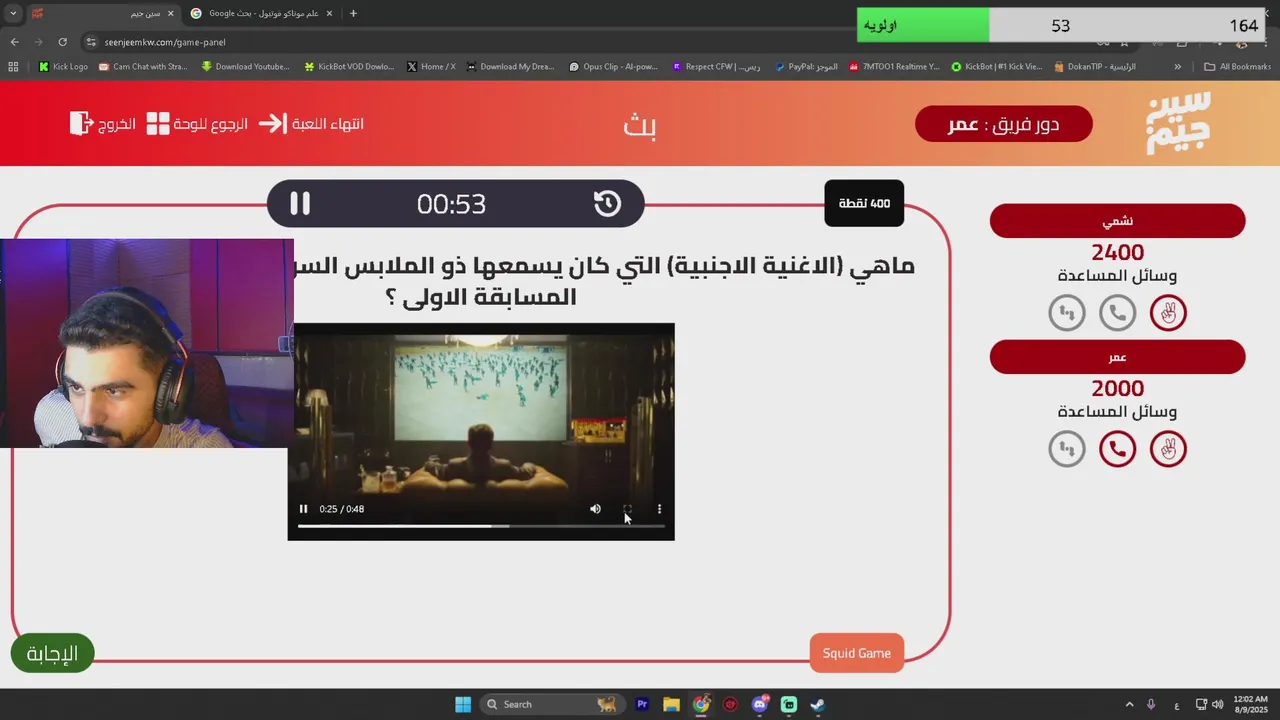Screen dimensions: 1280x720
Task: Mute the video using the speaker icon
Action: (595, 509)
